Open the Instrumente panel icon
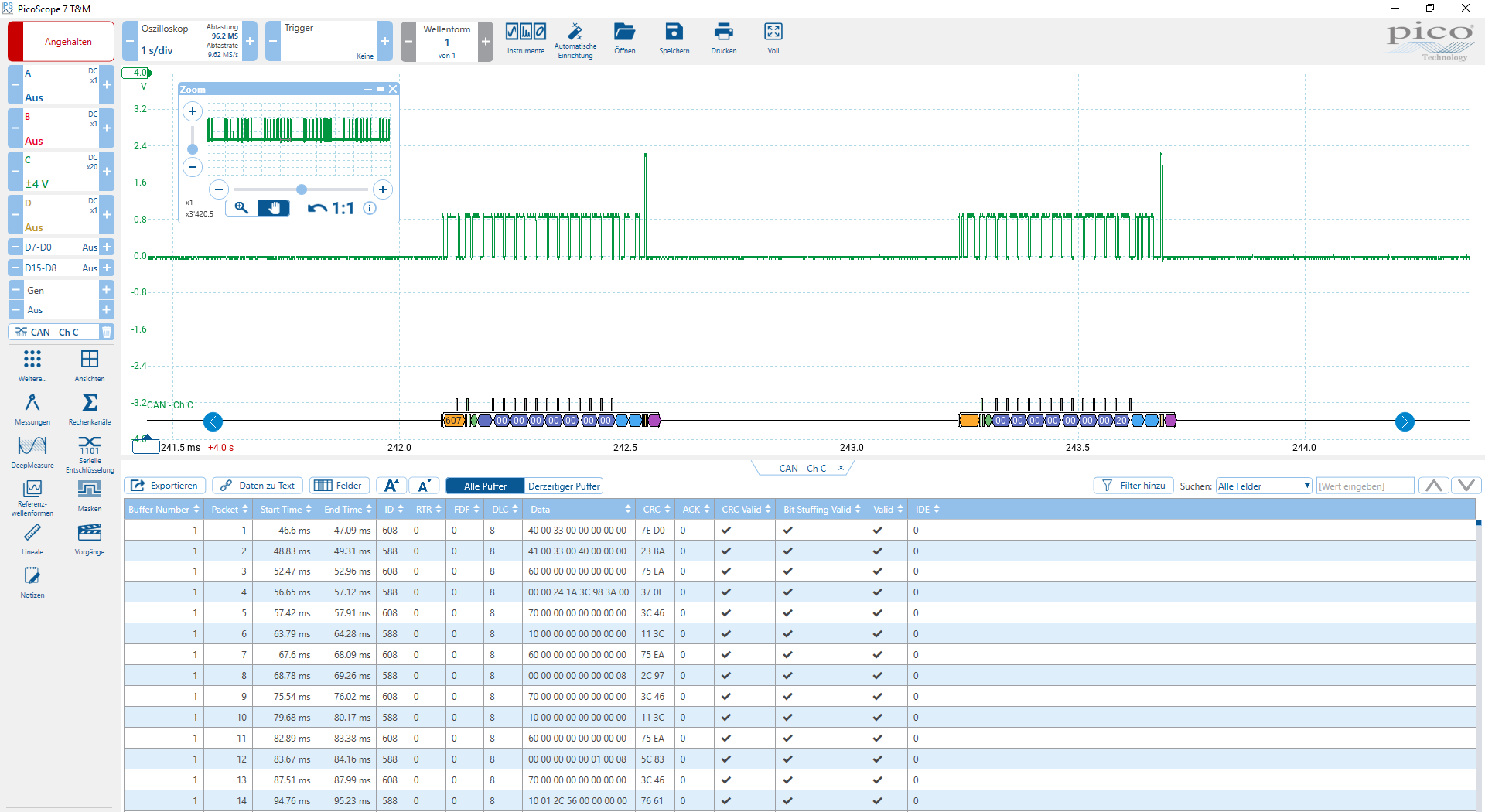 (x=526, y=32)
